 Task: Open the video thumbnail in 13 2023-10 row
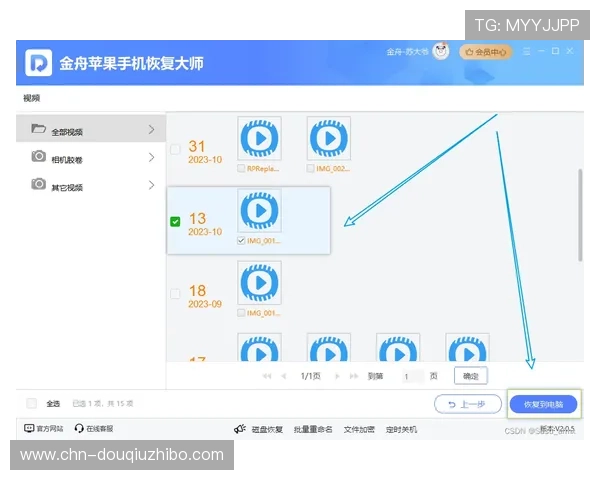point(259,211)
